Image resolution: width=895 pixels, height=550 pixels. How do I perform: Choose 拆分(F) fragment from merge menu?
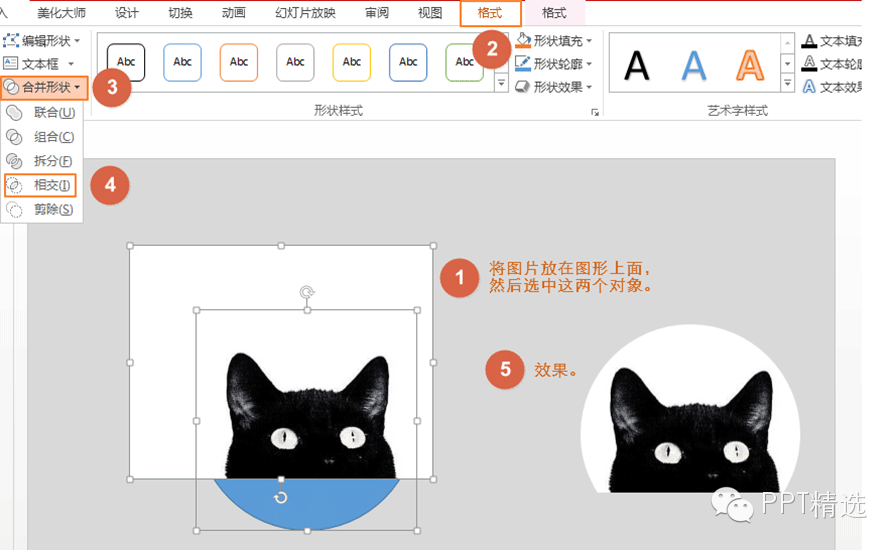[41, 161]
